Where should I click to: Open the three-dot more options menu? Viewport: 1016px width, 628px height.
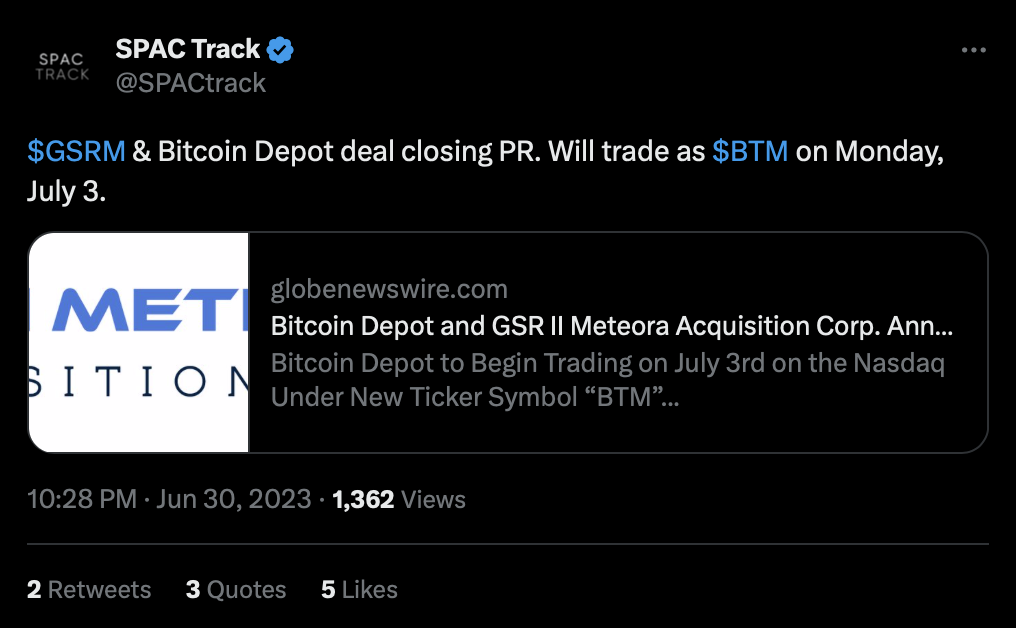[973, 50]
